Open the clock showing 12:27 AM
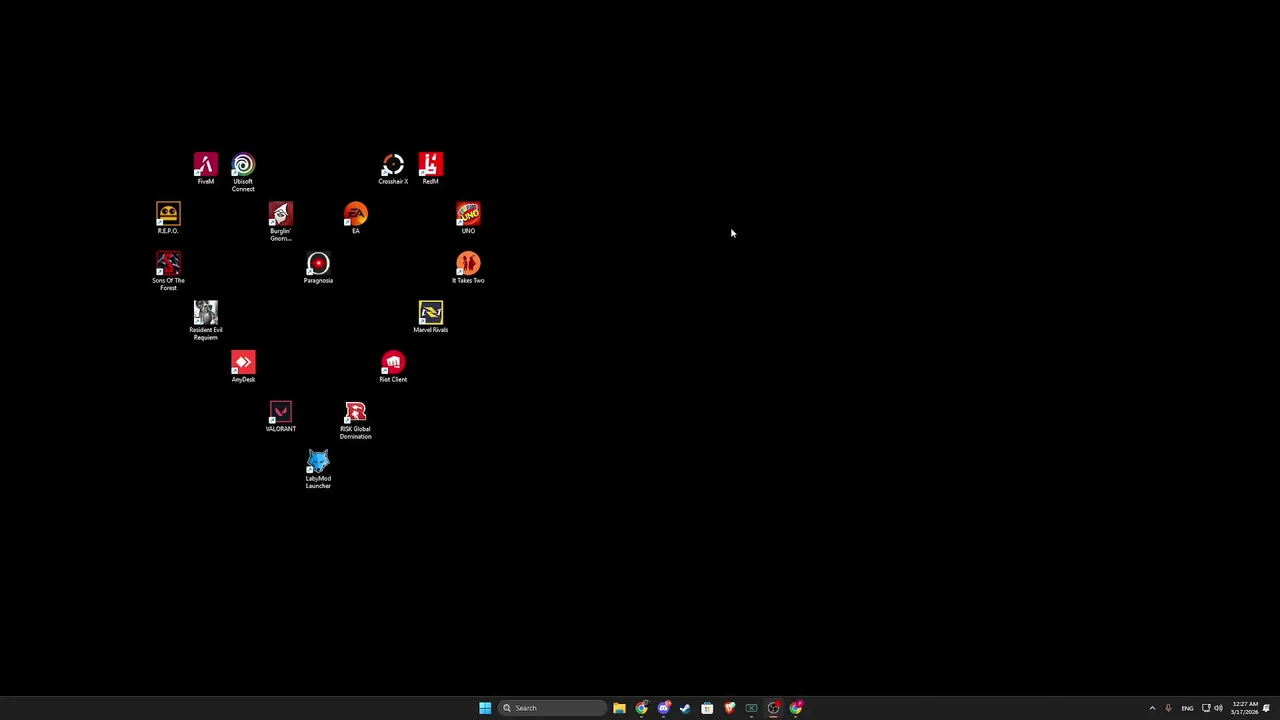1280x720 pixels. point(1245,708)
